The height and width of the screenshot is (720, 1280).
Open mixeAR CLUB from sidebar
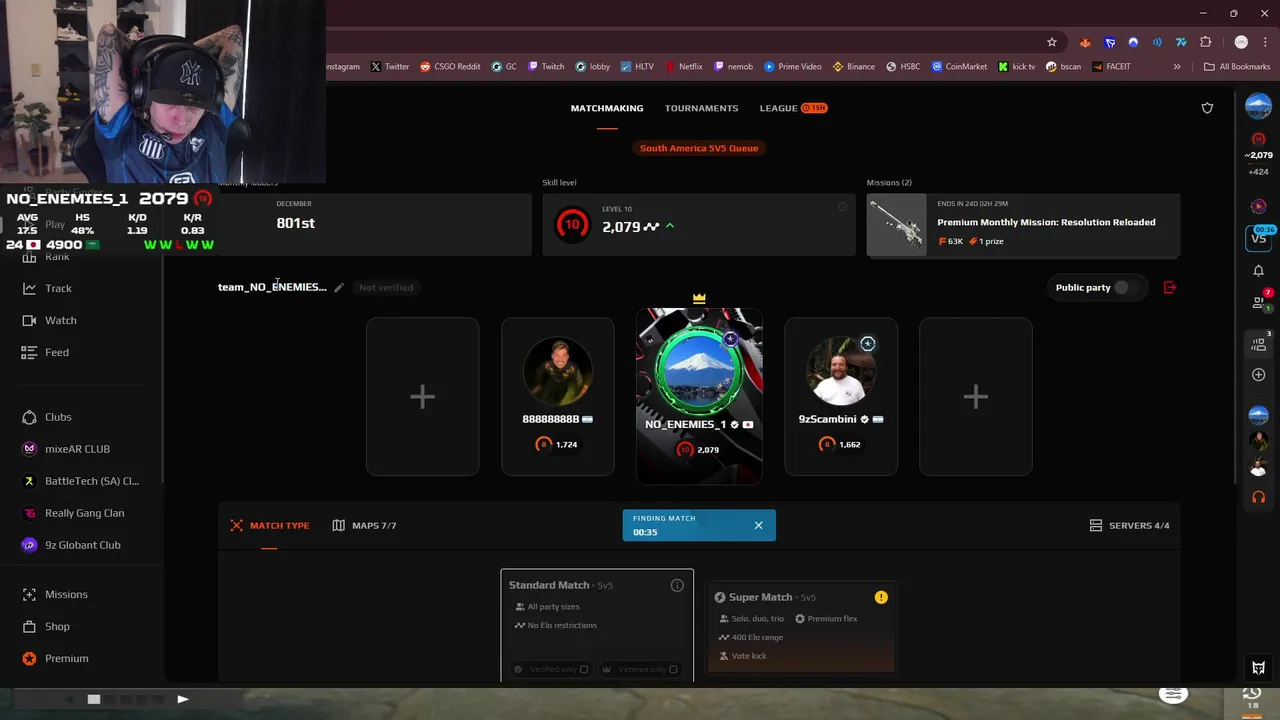(77, 449)
